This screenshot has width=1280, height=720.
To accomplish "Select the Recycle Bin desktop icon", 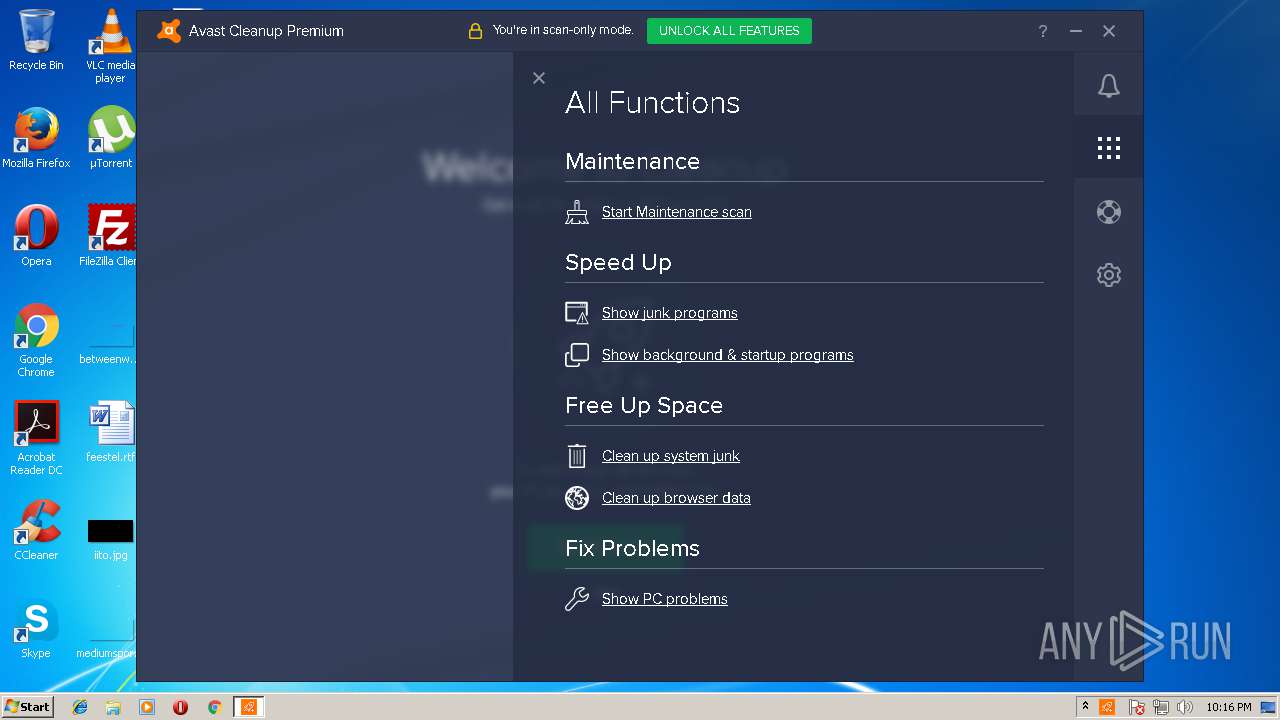I will click(x=36, y=40).
